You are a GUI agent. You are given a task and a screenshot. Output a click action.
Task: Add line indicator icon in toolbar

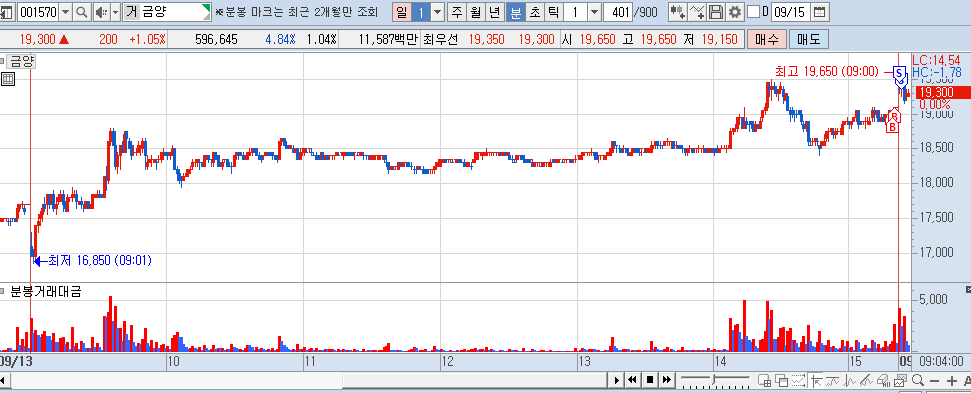[x=697, y=11]
